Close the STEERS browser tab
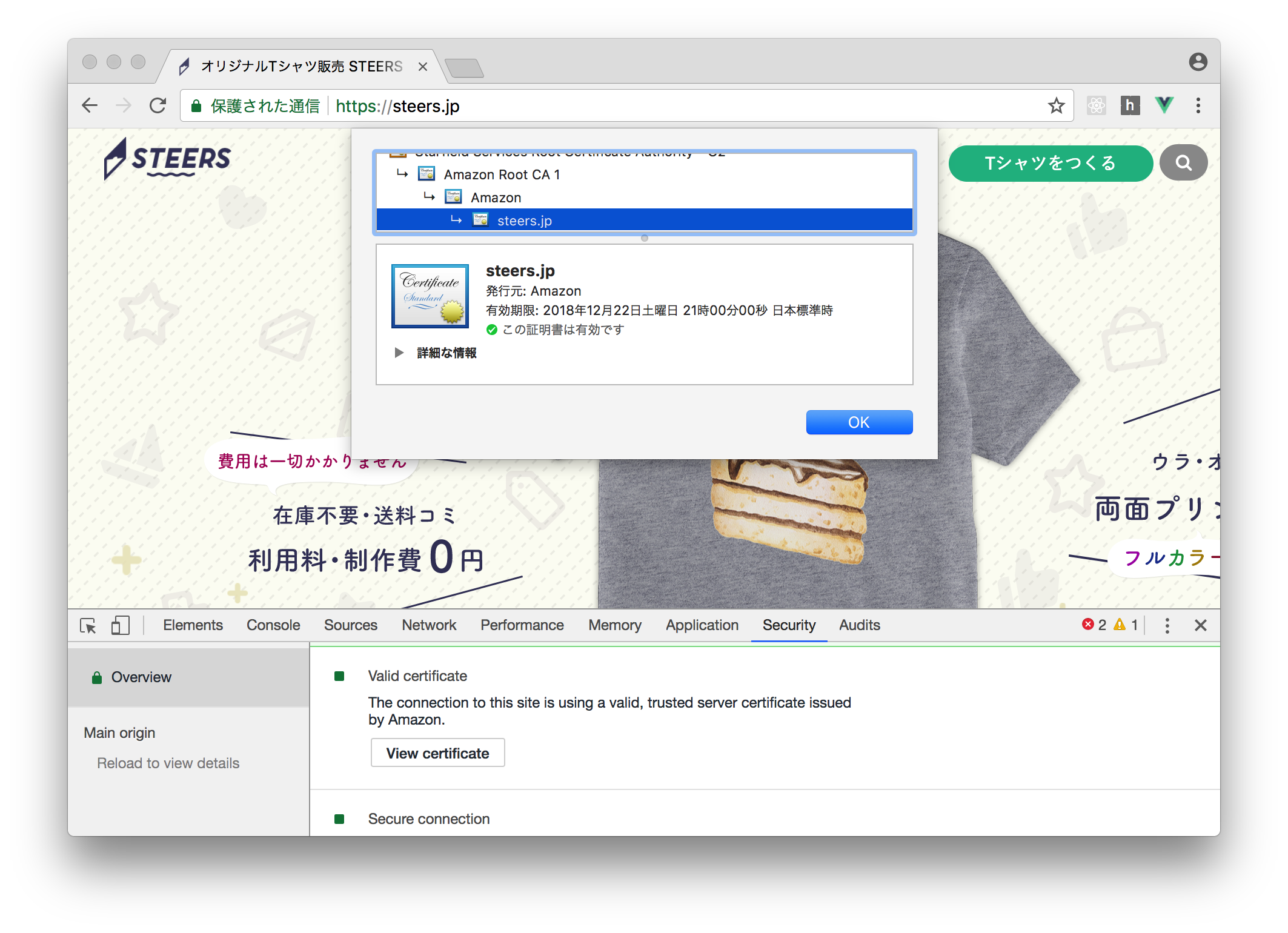This screenshot has height=933, width=1288. pos(423,67)
